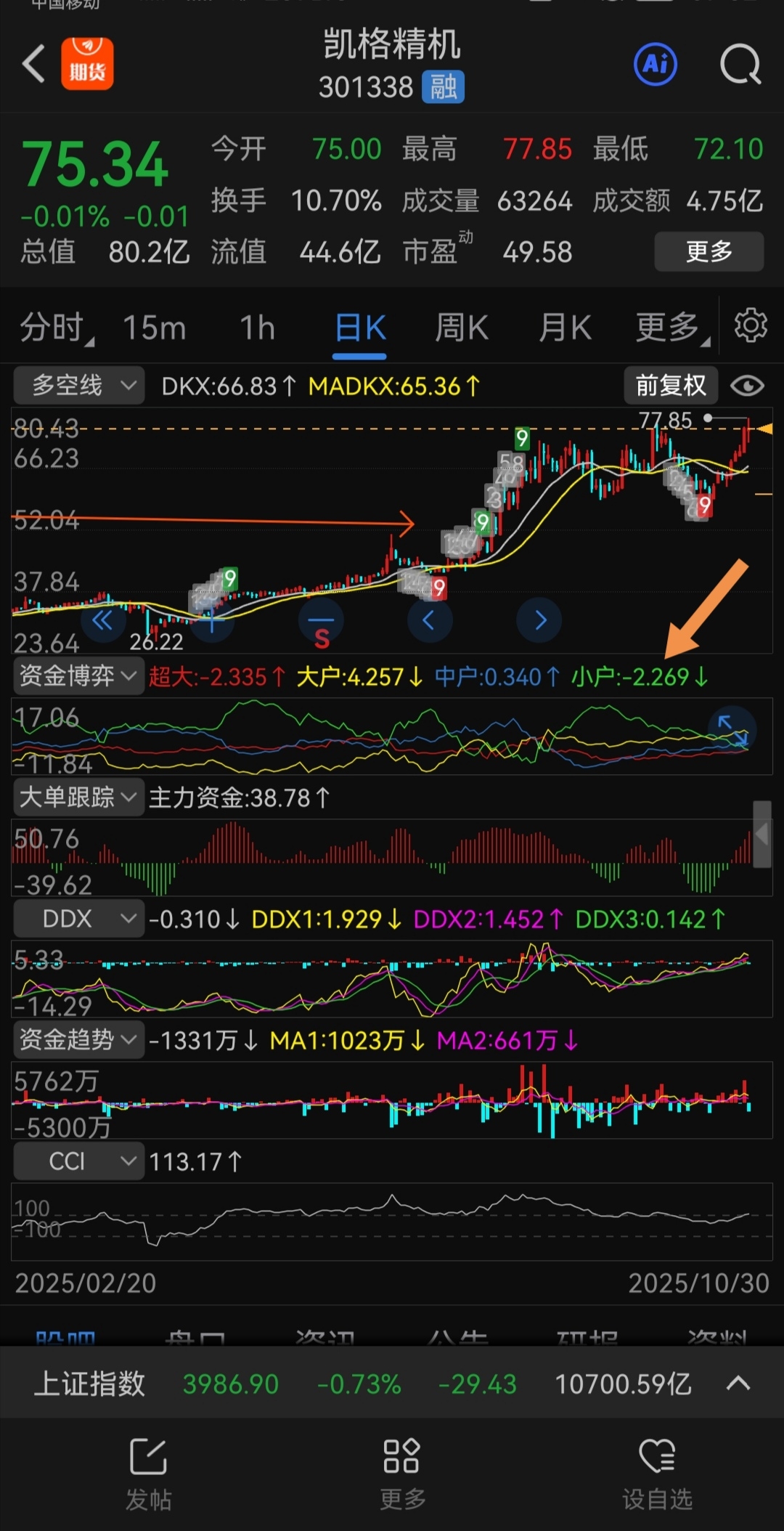The image size is (784, 1531).
Task: Tap the expand arrows icon on 资金博弈 chart
Action: pyautogui.click(x=732, y=729)
